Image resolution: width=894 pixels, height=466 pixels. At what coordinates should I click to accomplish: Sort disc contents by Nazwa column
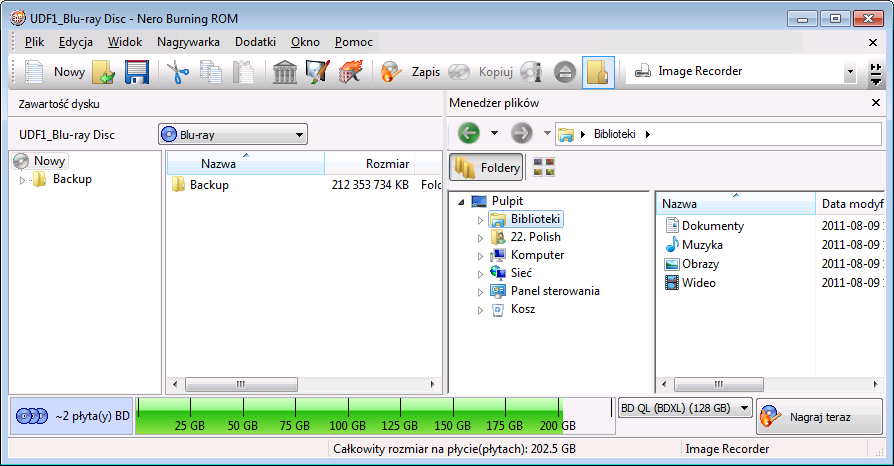tap(246, 164)
